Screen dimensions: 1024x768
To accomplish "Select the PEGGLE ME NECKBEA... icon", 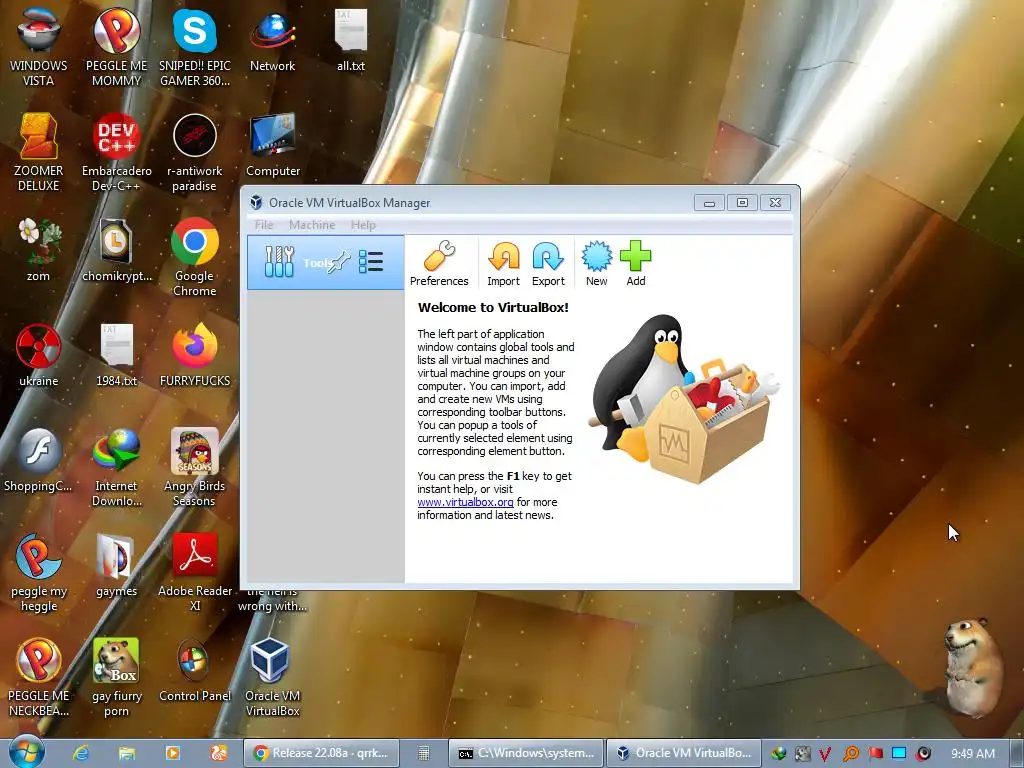I will [x=39, y=677].
